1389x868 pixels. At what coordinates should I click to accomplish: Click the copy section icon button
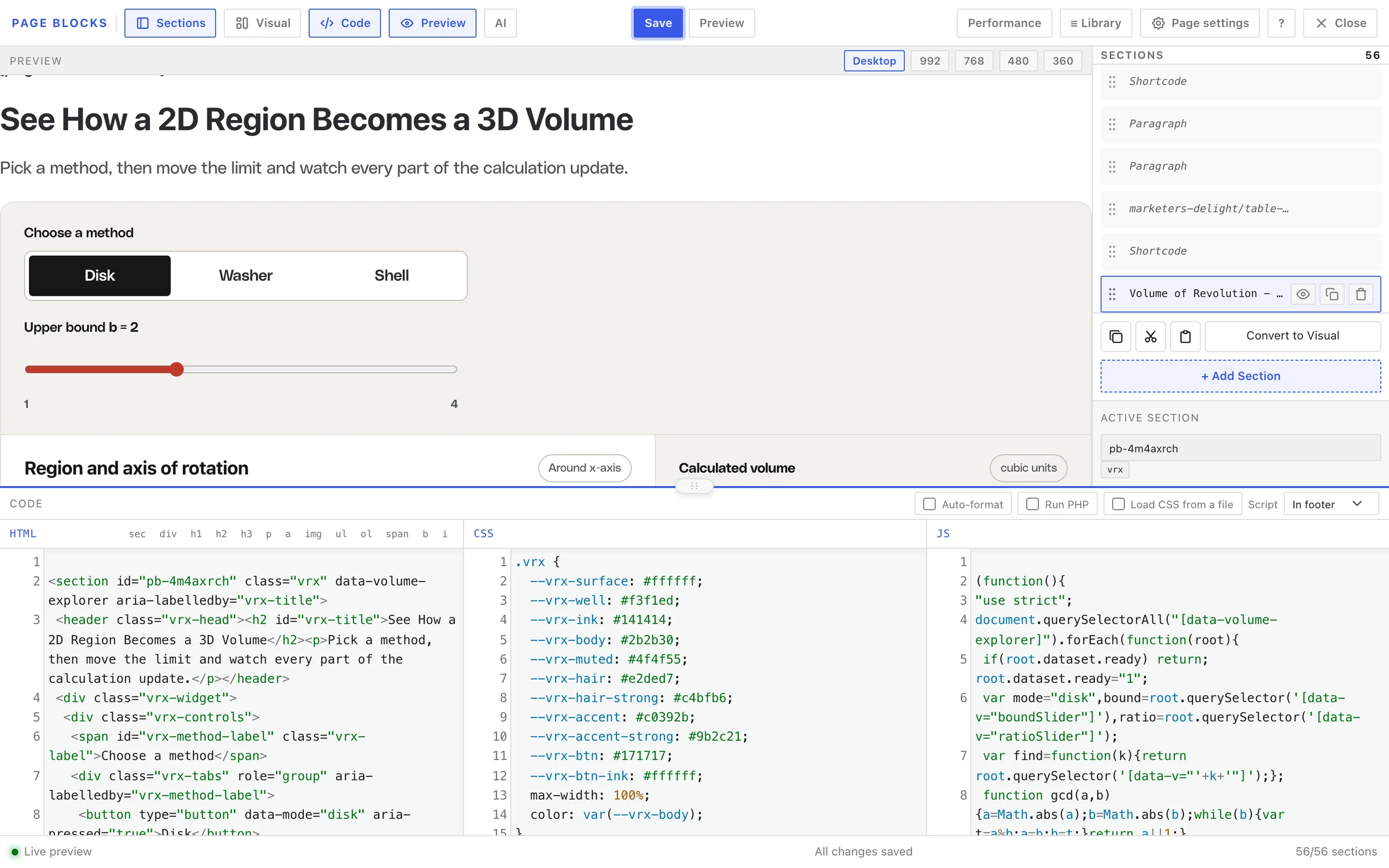coord(1116,336)
